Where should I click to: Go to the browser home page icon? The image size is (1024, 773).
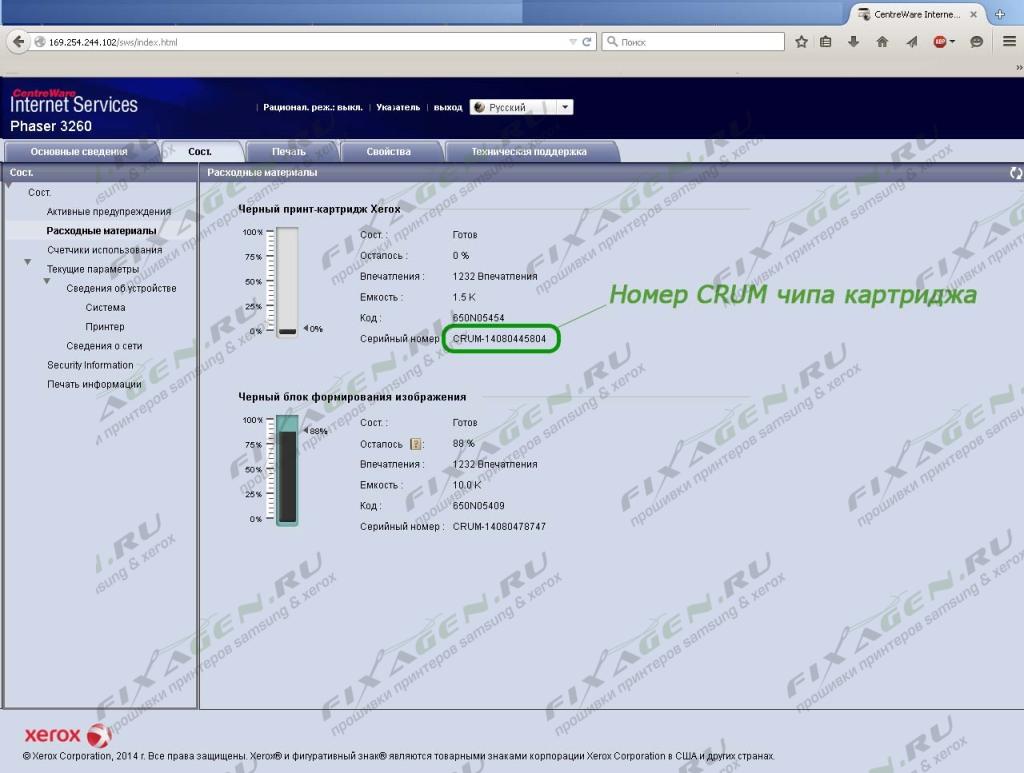[x=882, y=42]
